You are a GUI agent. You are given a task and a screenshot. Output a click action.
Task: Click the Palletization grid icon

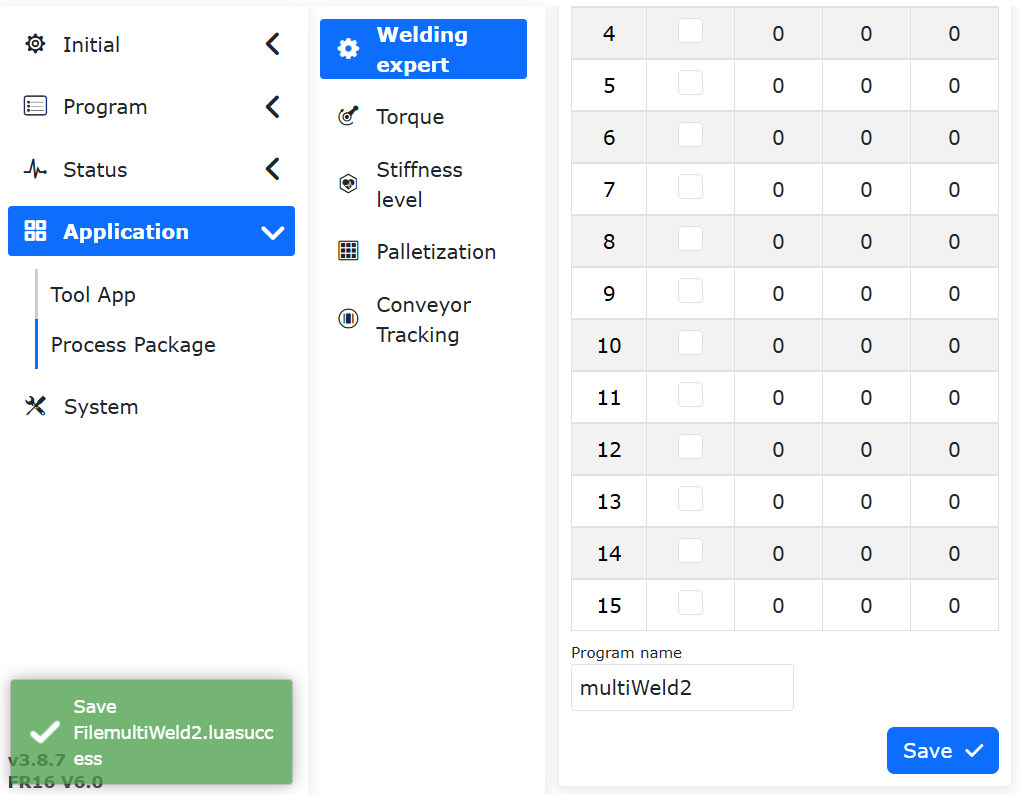pos(348,251)
